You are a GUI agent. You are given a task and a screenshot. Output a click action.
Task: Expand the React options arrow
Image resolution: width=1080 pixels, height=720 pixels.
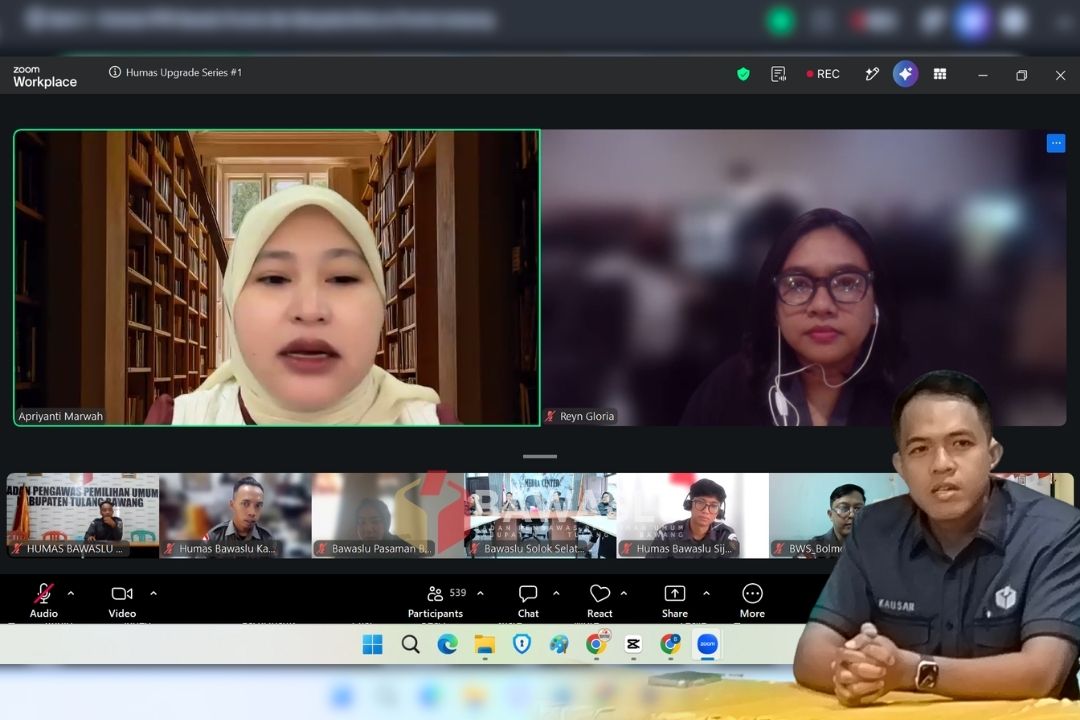click(624, 593)
